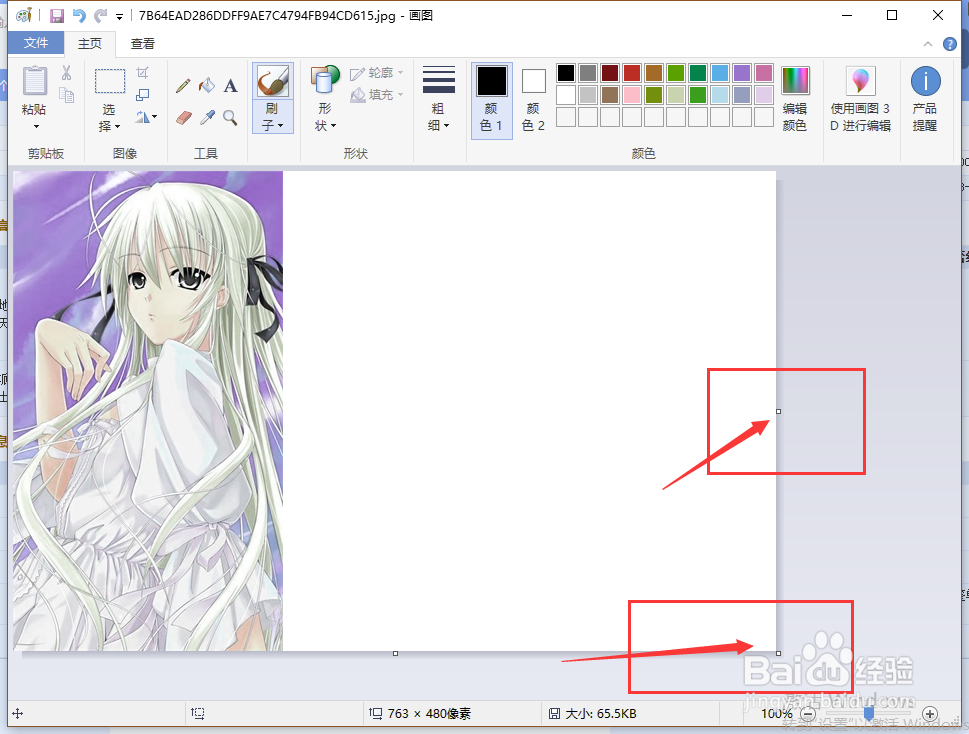
Task: Click the Save icon in title bar
Action: (x=57, y=15)
